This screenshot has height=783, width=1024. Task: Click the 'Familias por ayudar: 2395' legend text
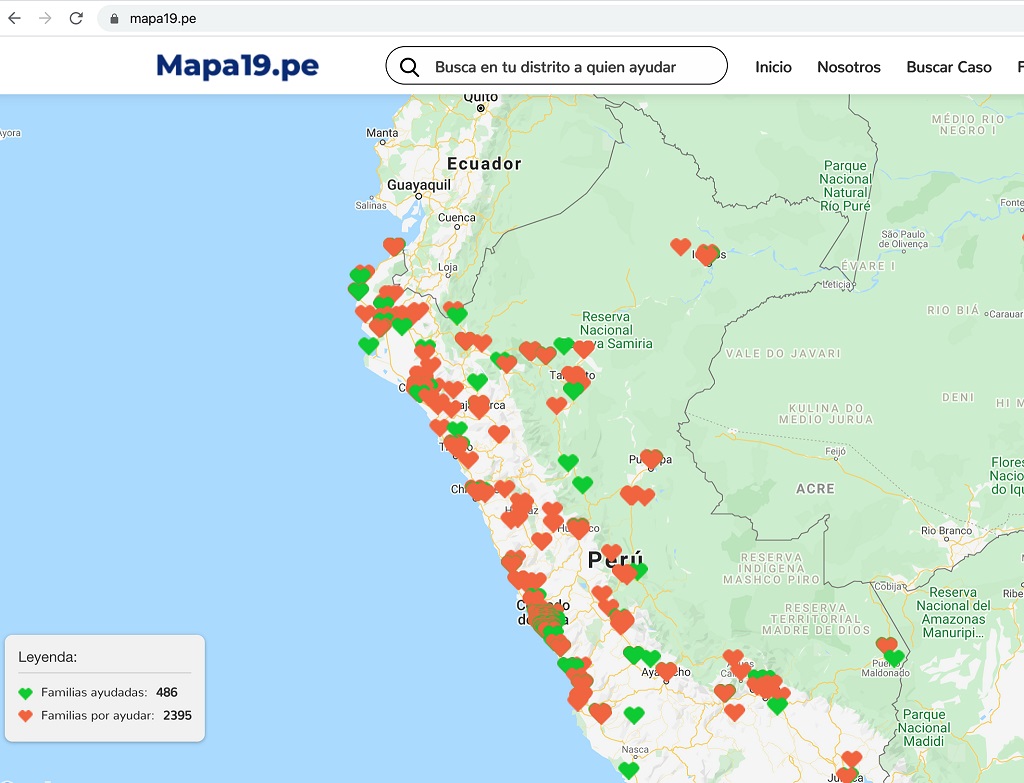point(116,715)
